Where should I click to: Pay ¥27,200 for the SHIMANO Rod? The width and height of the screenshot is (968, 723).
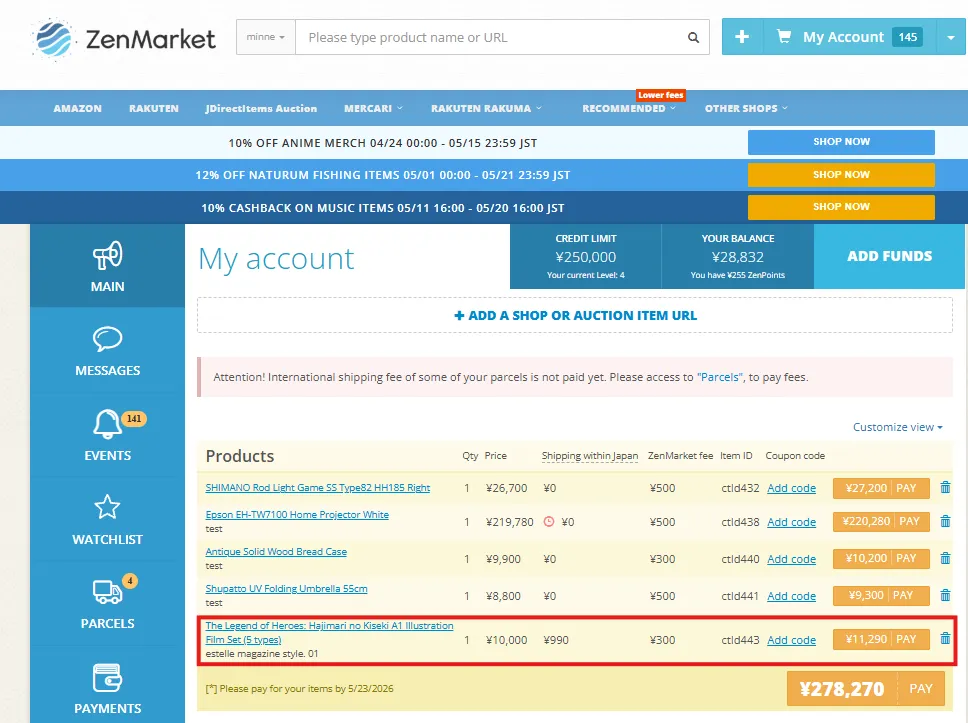pyautogui.click(x=880, y=488)
